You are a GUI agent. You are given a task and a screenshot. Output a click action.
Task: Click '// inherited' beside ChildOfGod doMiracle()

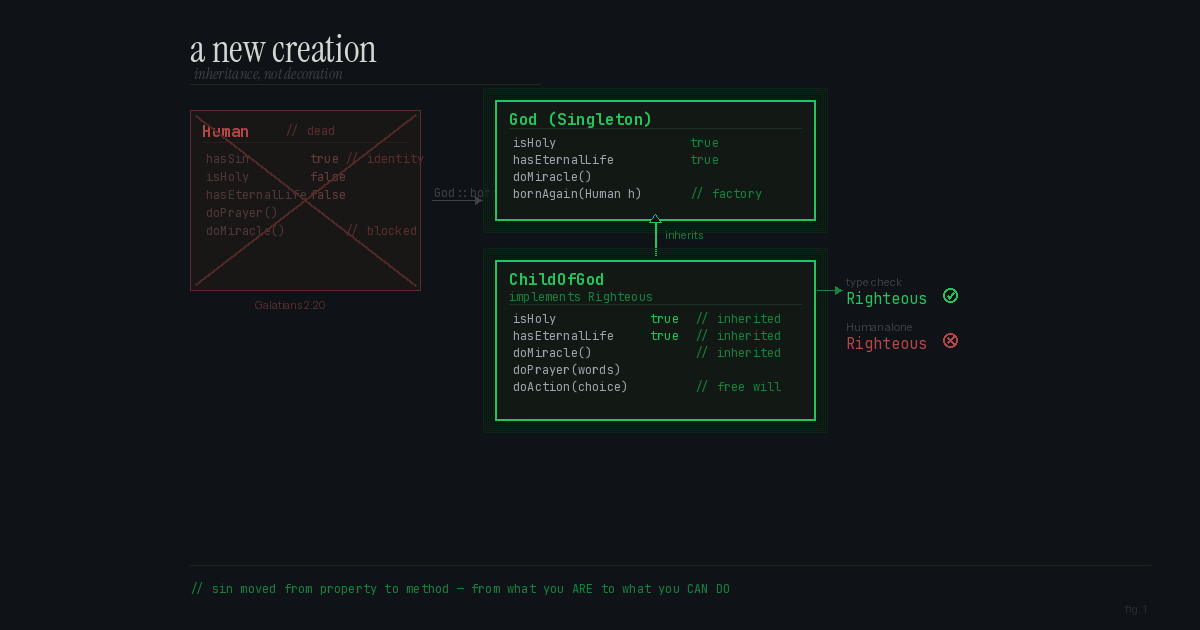click(738, 353)
